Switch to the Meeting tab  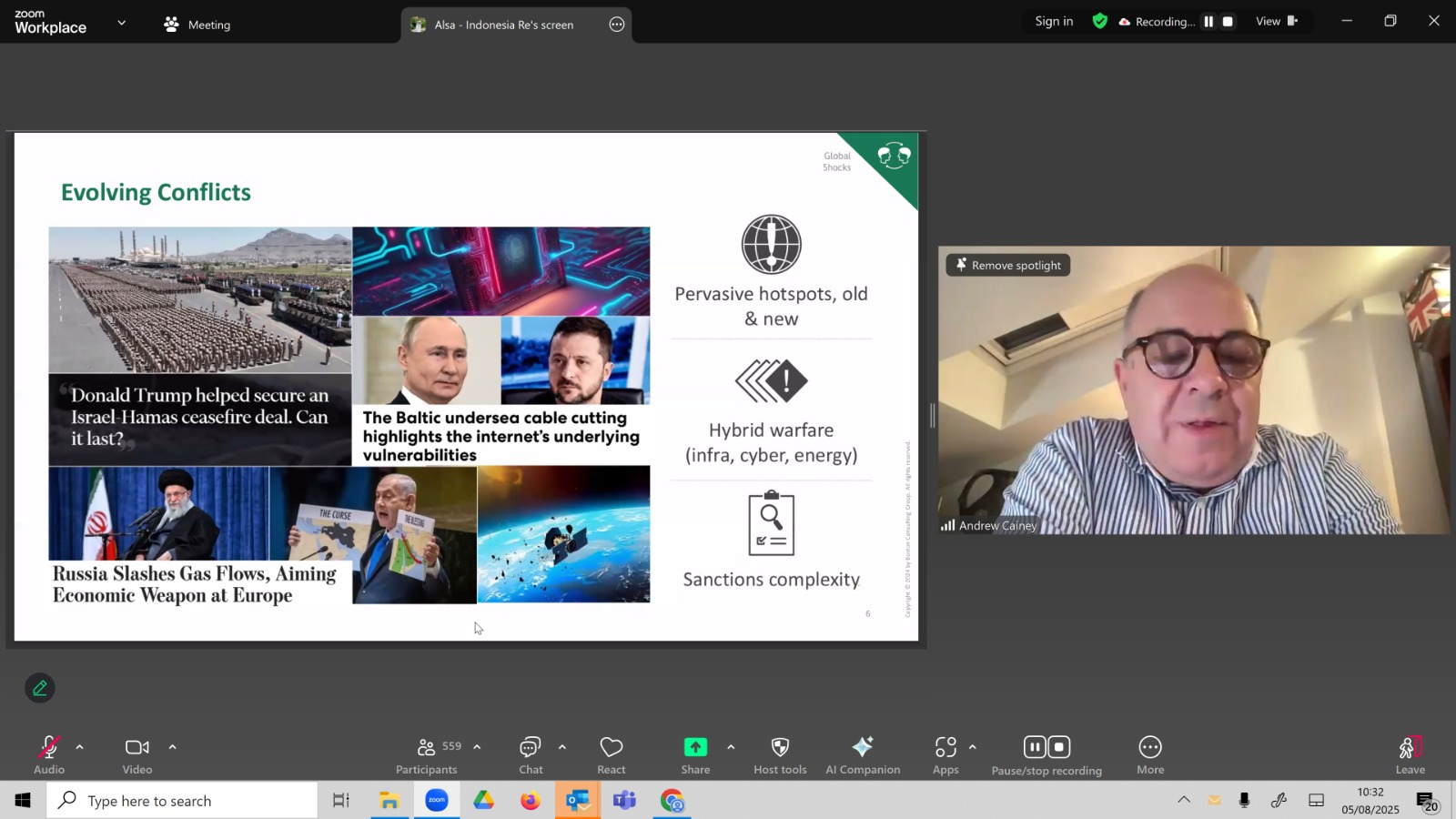point(197,25)
